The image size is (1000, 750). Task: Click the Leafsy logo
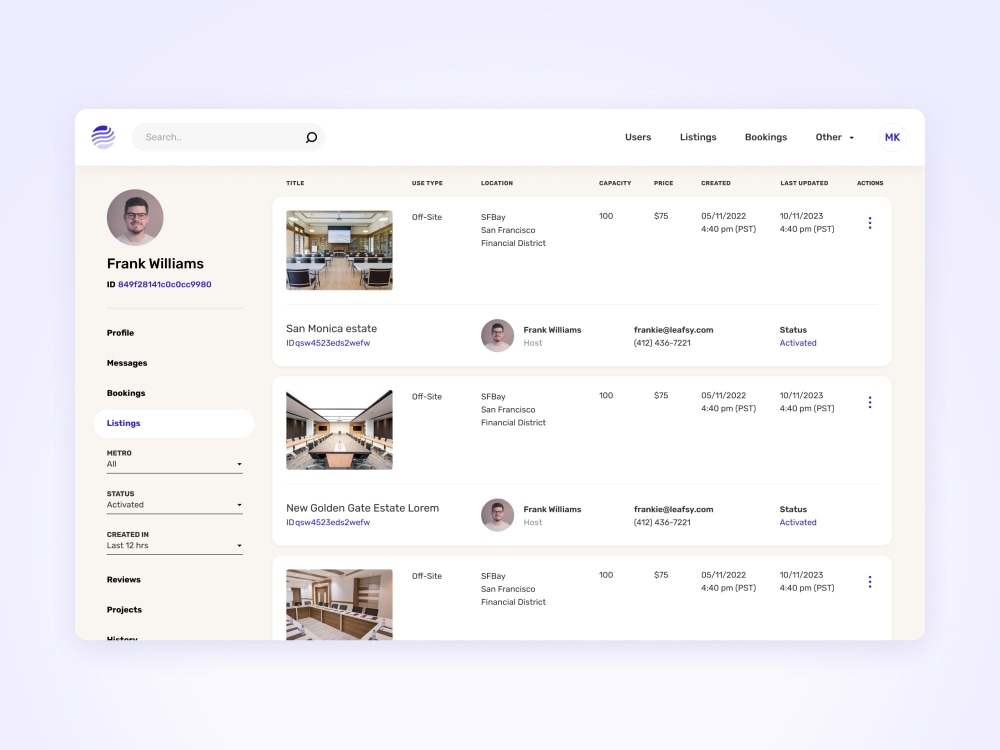click(x=103, y=137)
